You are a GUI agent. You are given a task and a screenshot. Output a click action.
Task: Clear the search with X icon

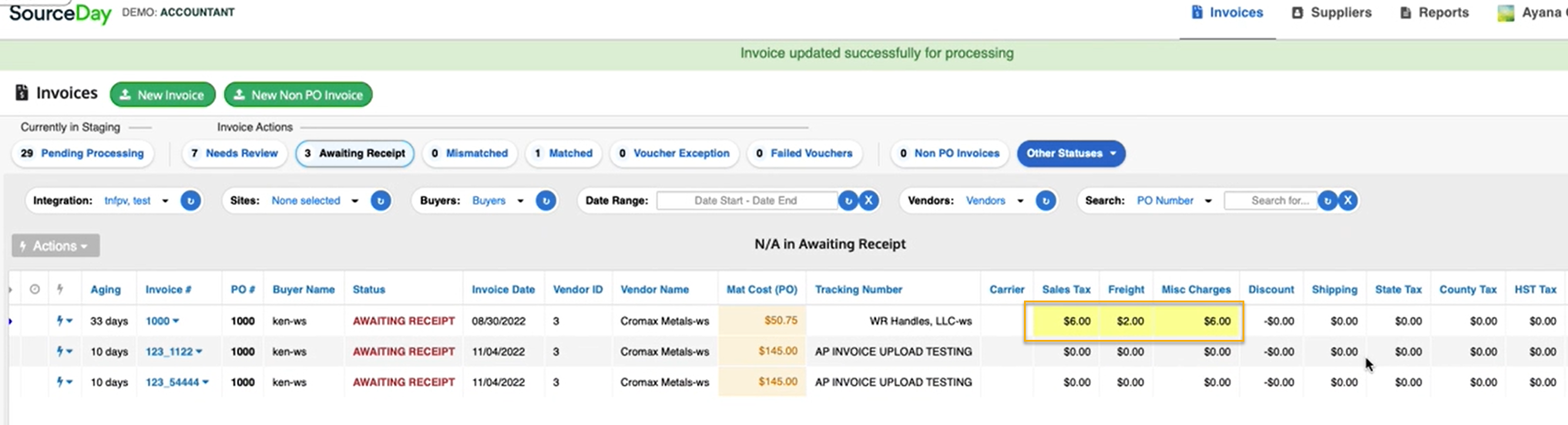point(1348,201)
